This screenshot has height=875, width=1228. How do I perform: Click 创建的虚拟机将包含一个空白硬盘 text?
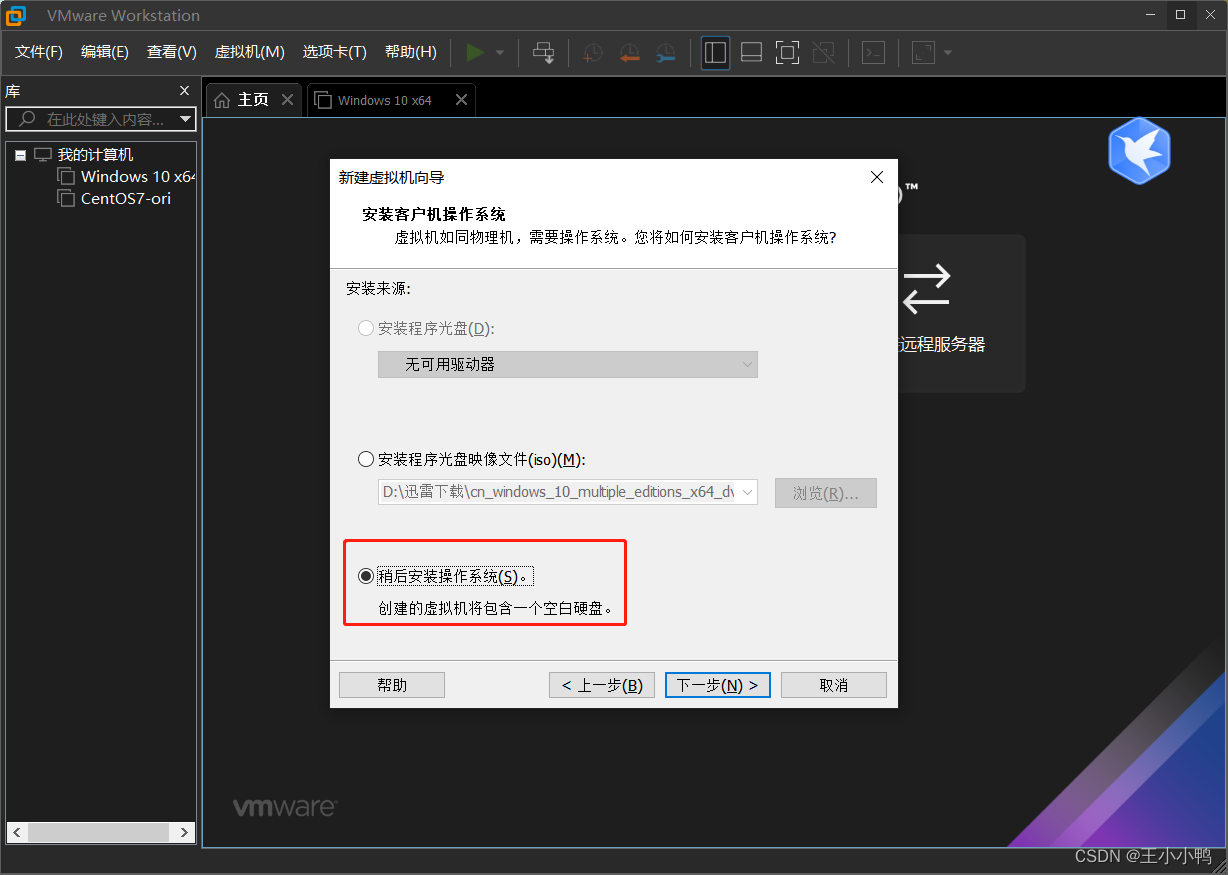pos(495,608)
